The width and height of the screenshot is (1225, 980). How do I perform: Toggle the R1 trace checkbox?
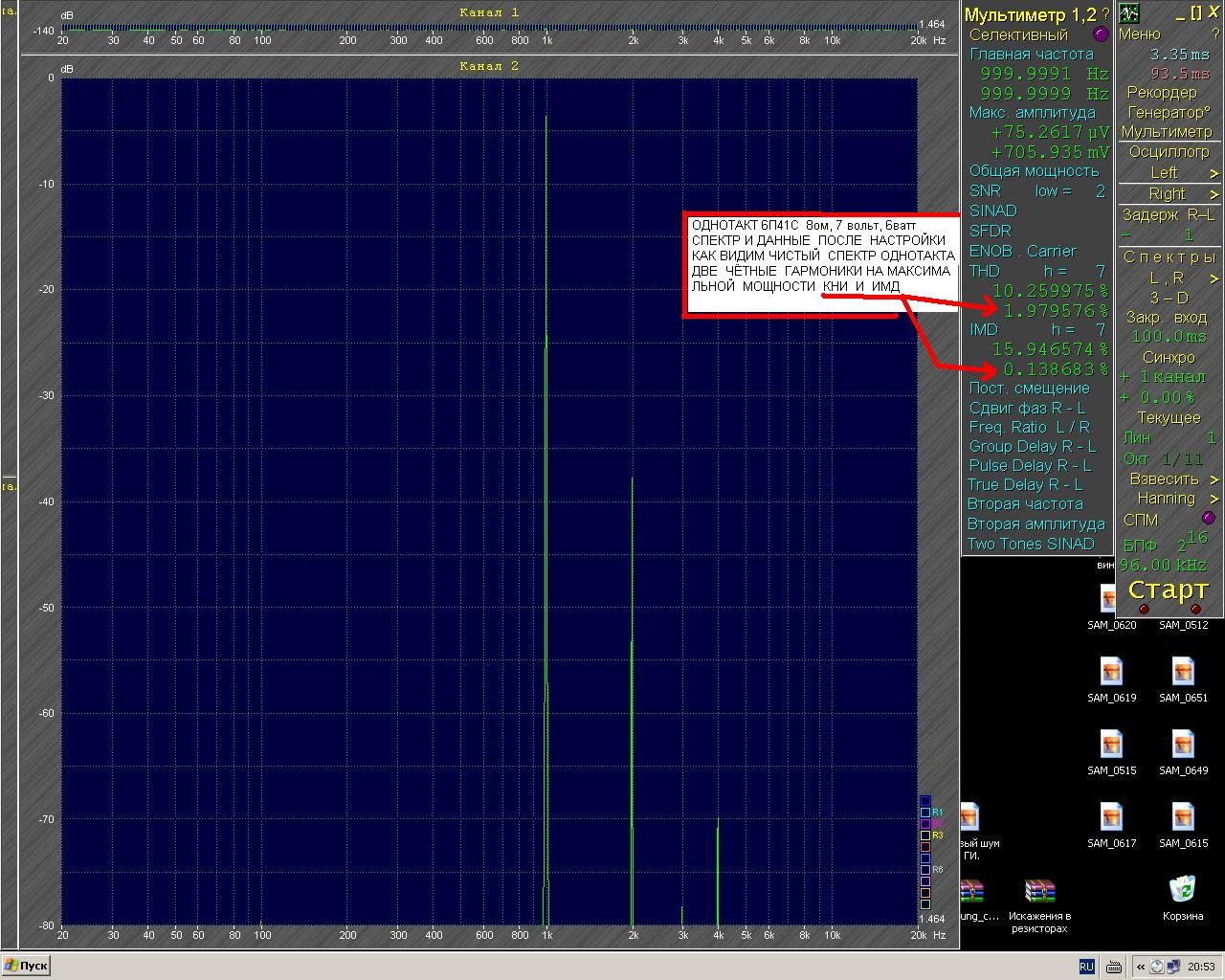click(x=925, y=813)
